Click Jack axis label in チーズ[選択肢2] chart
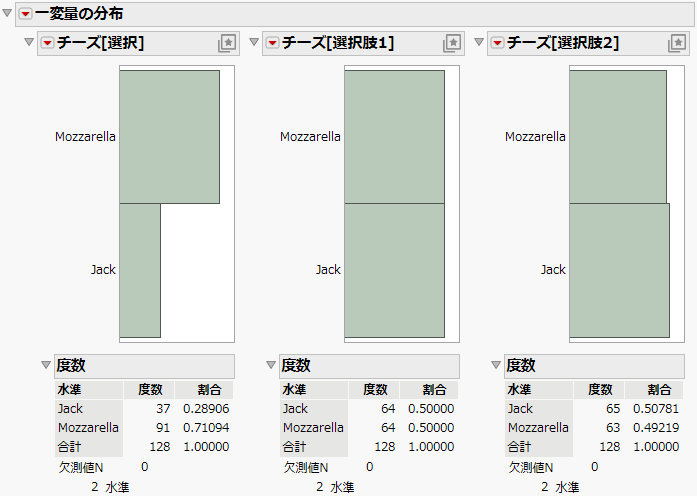This screenshot has height=496, width=697. click(x=553, y=270)
